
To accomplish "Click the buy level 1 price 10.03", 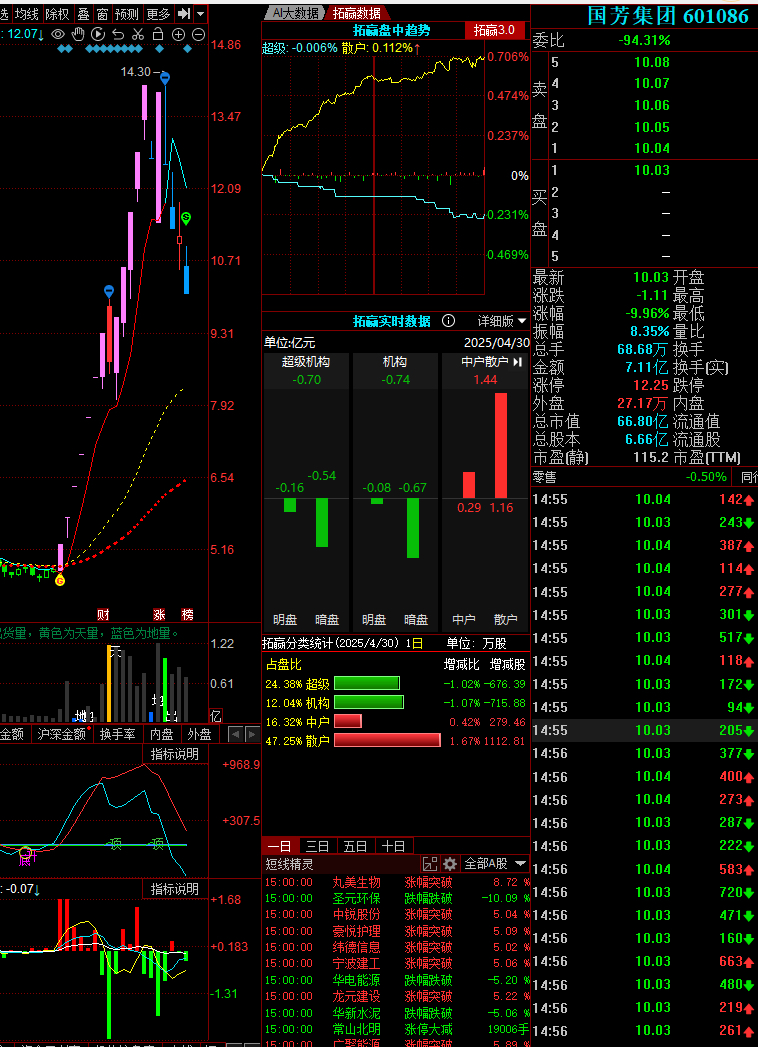I will 652,170.
